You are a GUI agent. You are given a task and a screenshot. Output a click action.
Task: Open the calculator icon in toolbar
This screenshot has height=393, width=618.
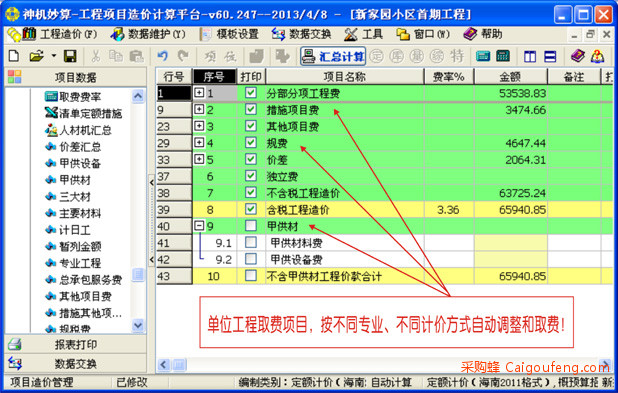tap(503, 56)
